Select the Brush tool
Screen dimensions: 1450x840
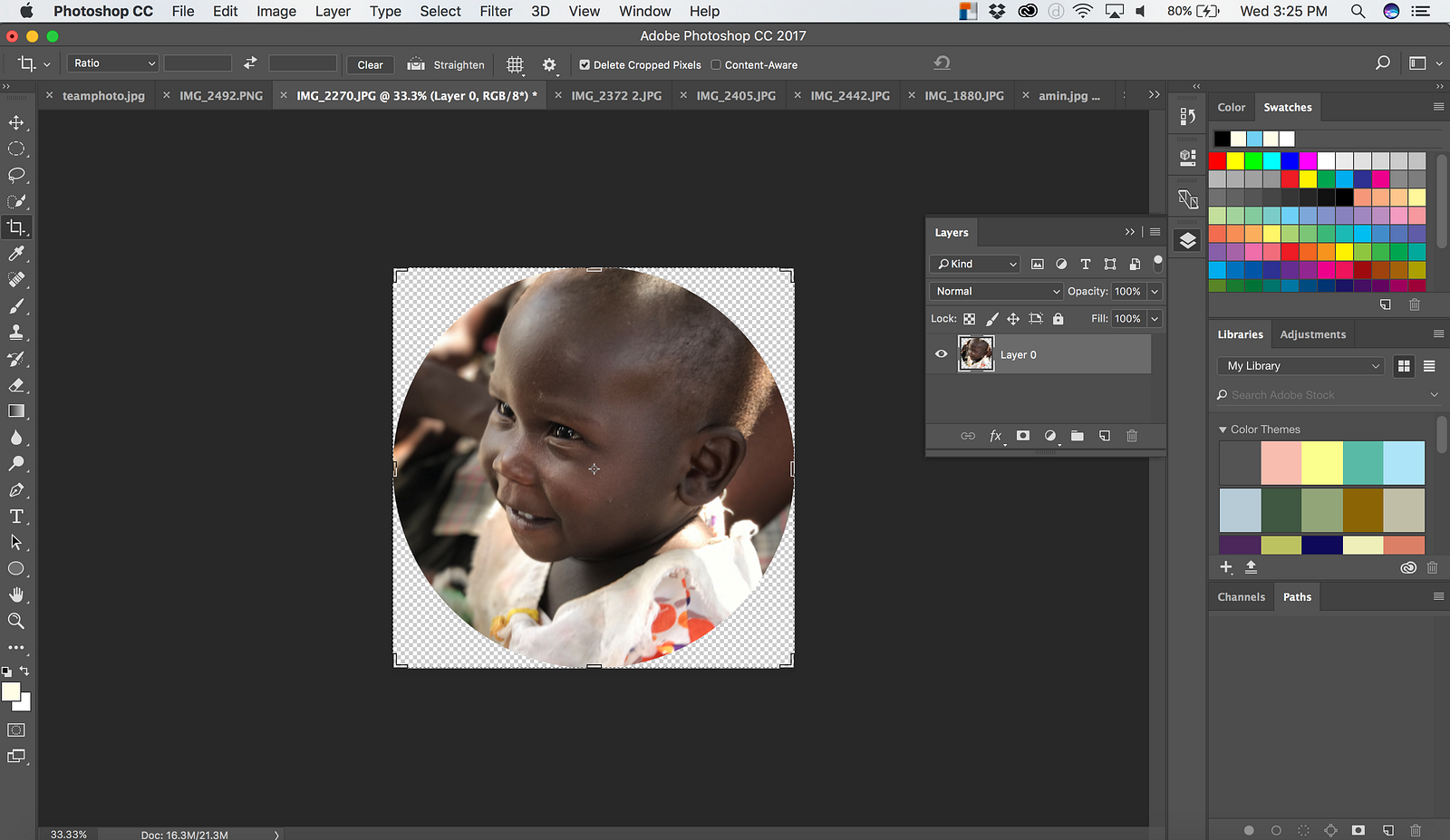coord(16,306)
